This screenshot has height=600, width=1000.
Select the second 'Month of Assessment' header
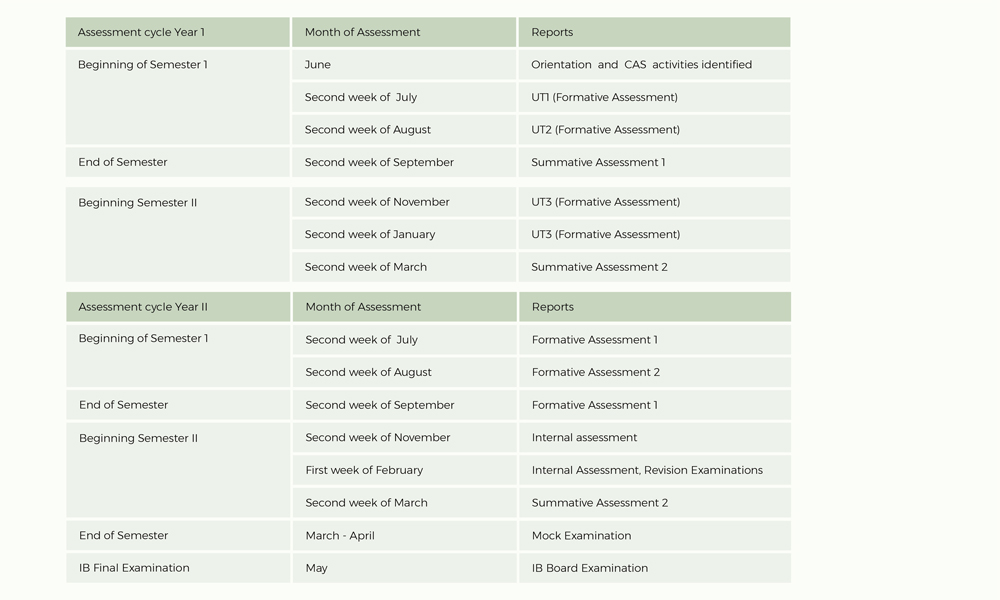tap(404, 307)
